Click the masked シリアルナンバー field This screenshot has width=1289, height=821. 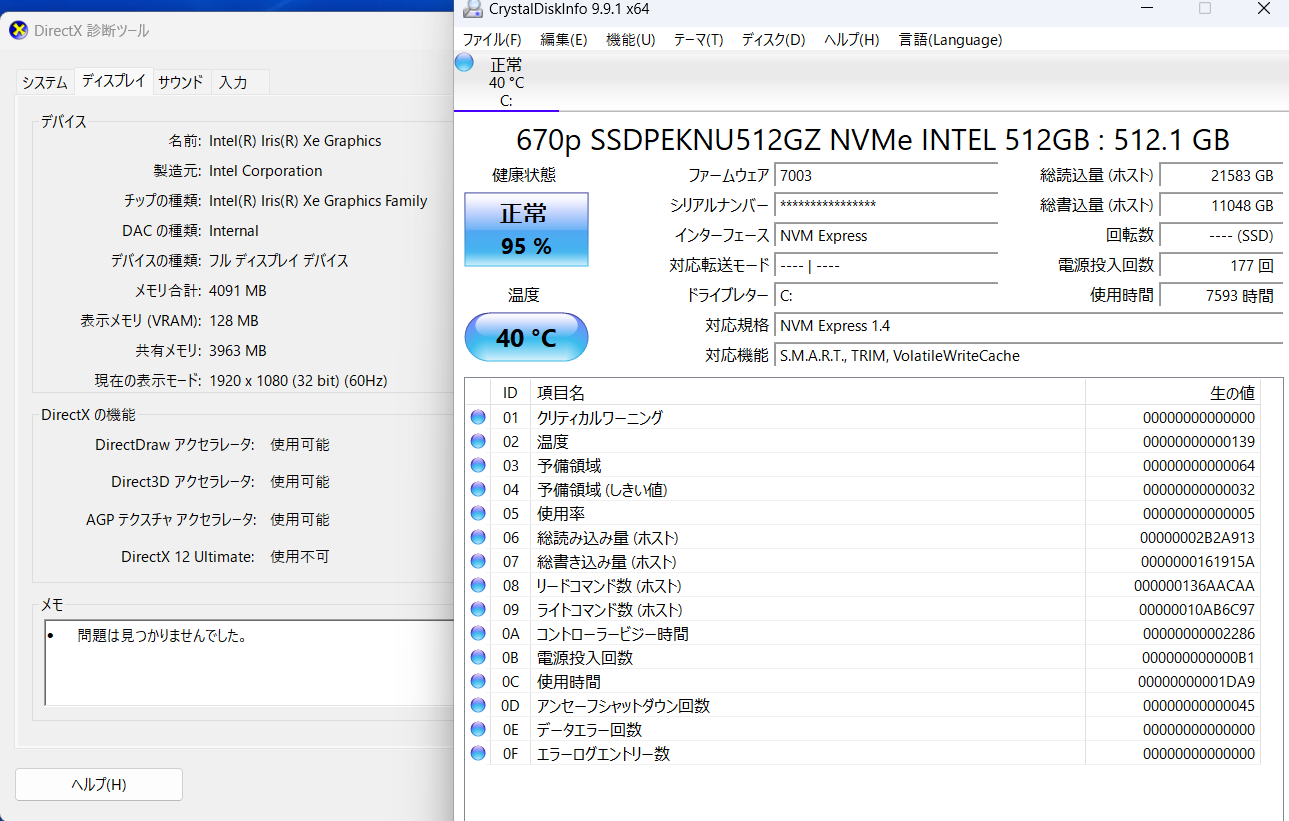pos(886,206)
